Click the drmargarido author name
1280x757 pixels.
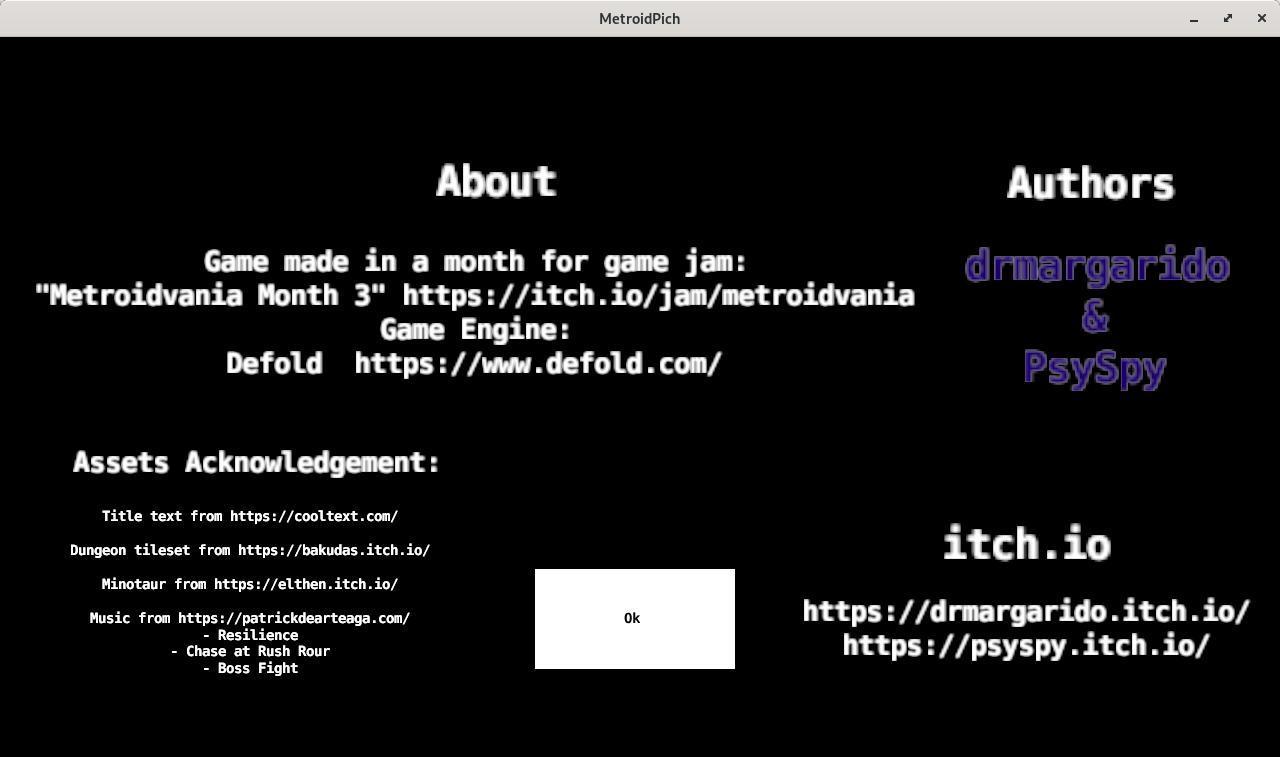click(1097, 267)
